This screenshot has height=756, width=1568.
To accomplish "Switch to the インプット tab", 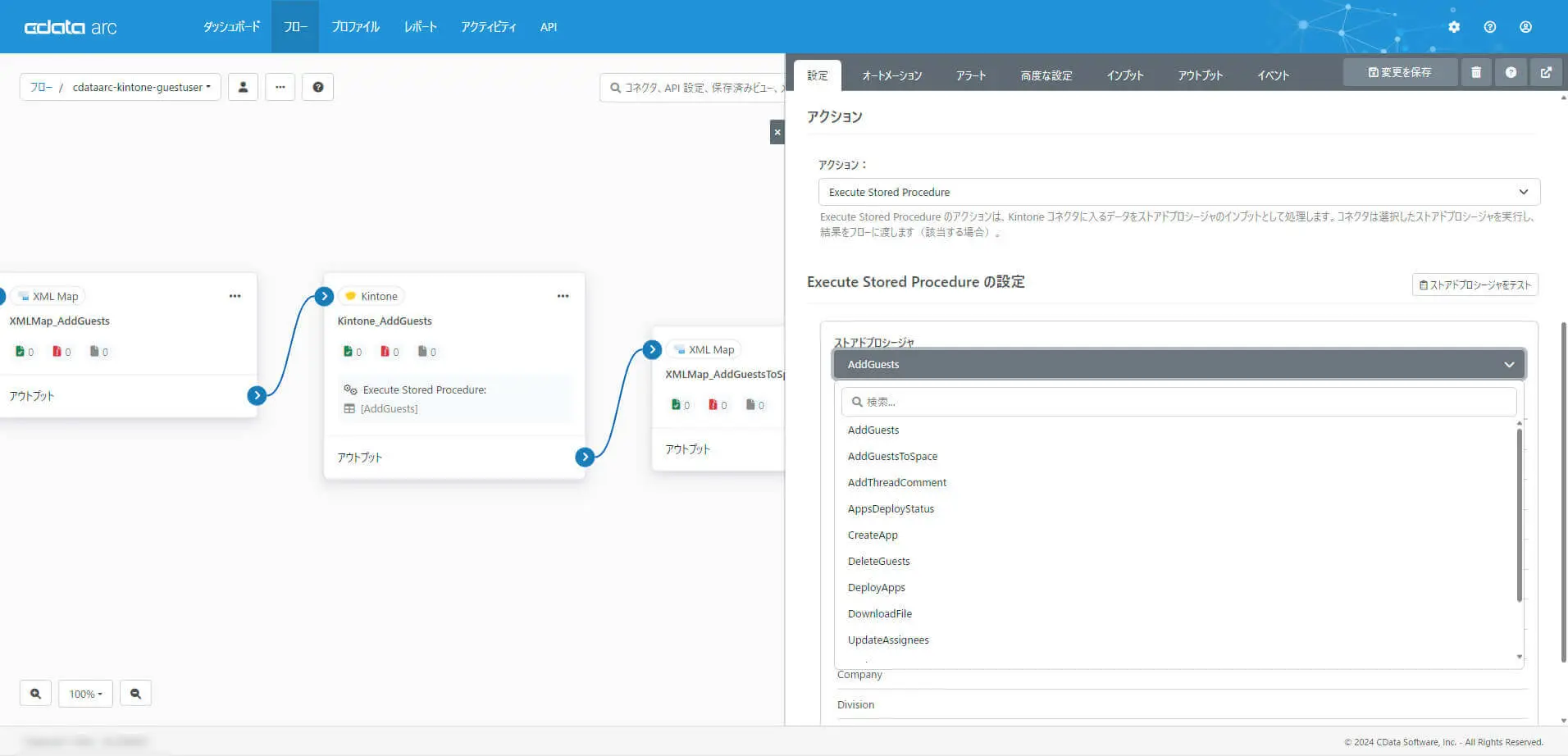I will pos(1125,75).
